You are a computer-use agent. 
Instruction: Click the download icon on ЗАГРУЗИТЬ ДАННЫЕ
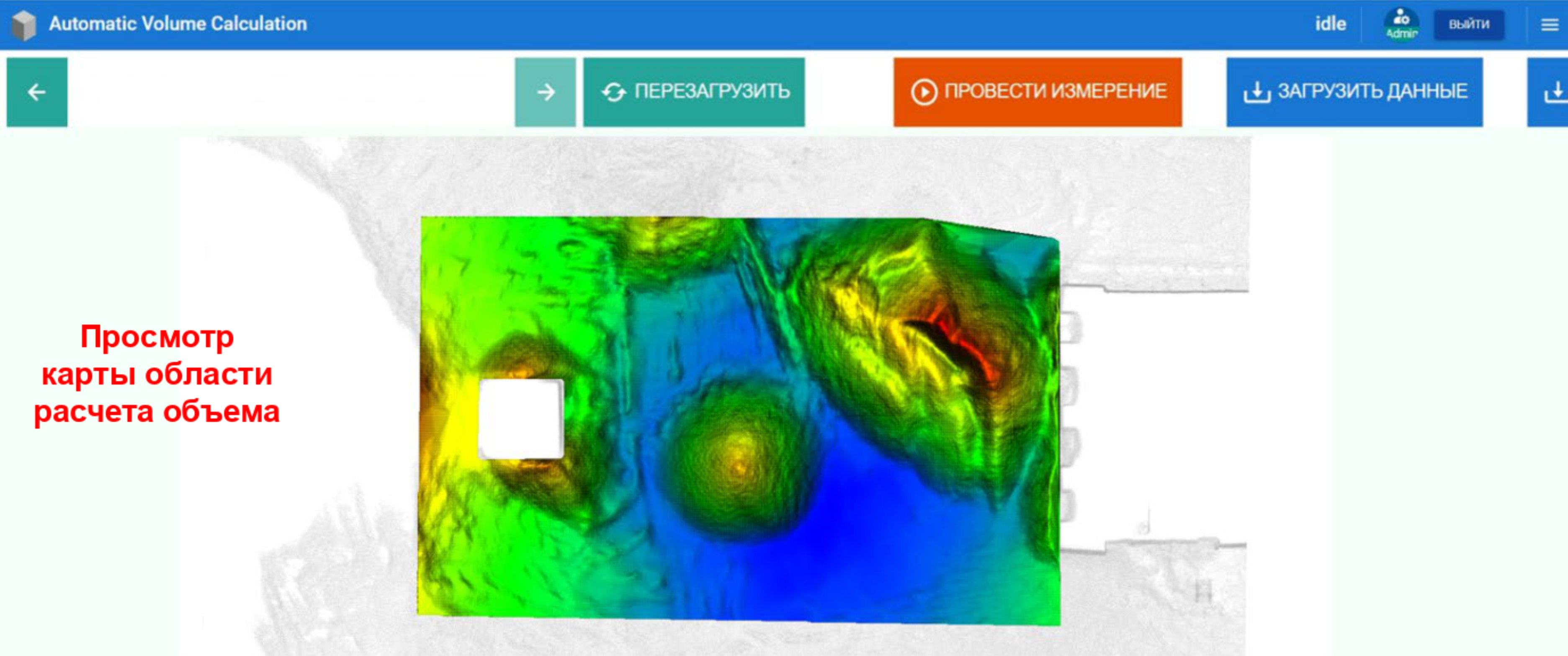point(1257,93)
